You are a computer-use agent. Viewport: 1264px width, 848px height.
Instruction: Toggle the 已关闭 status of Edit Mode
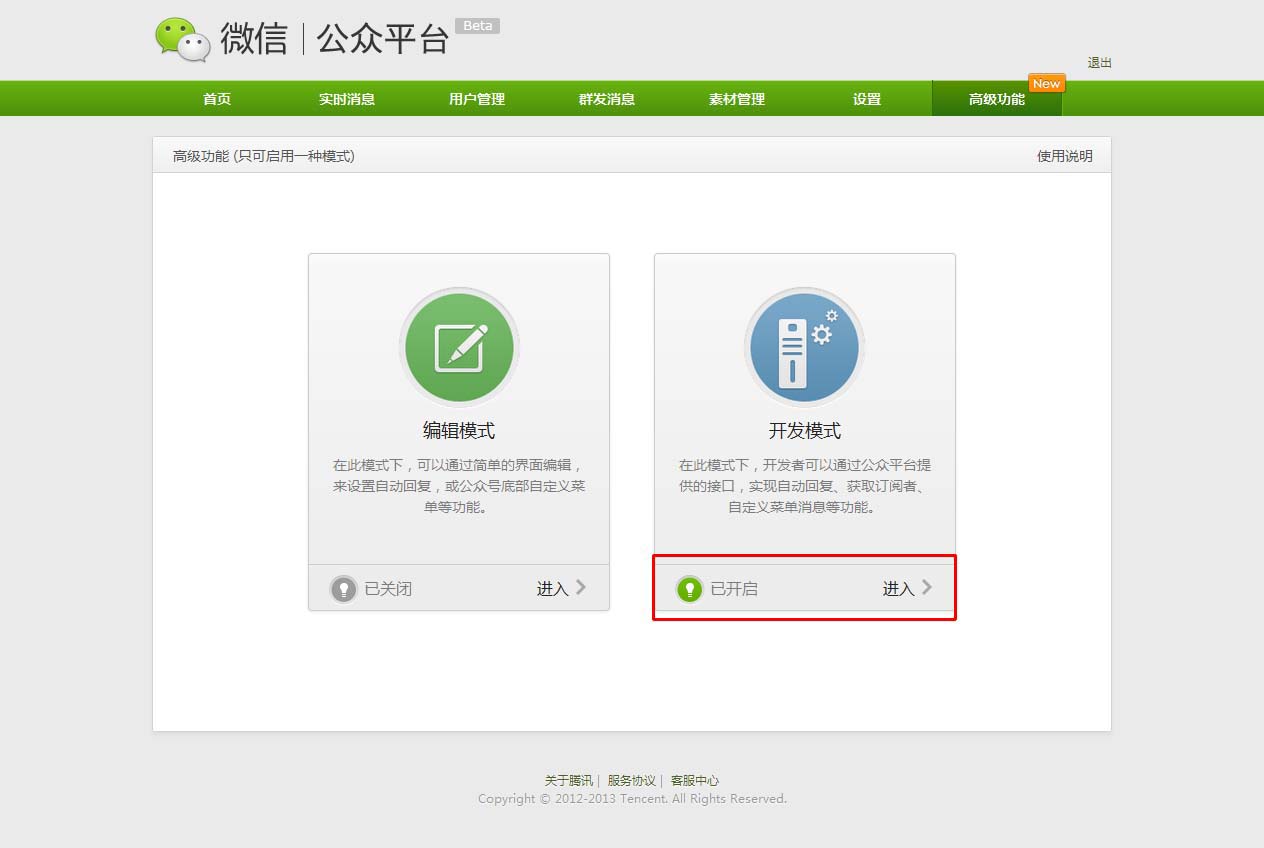coord(387,589)
